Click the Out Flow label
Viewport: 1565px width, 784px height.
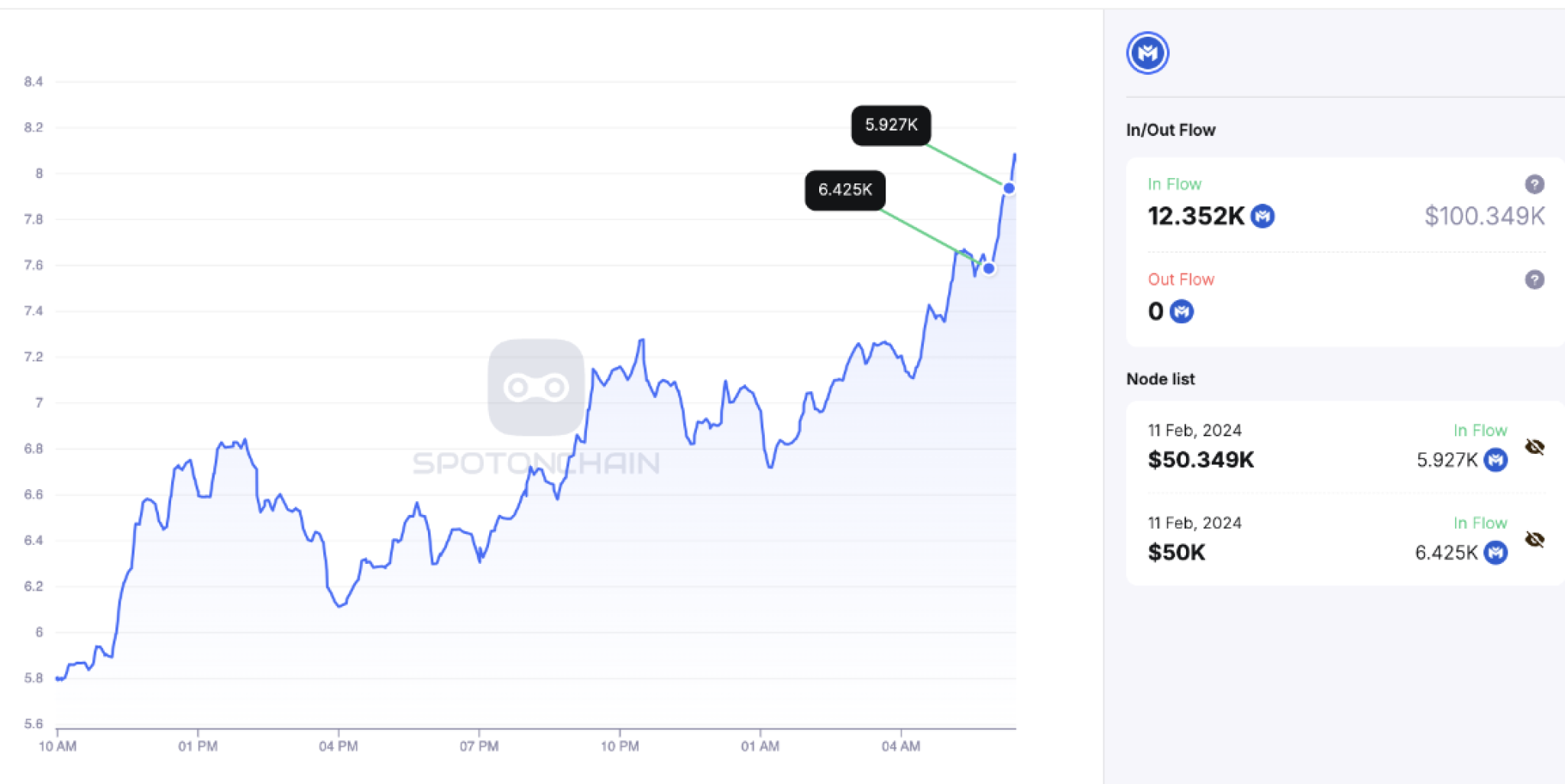click(x=1181, y=280)
